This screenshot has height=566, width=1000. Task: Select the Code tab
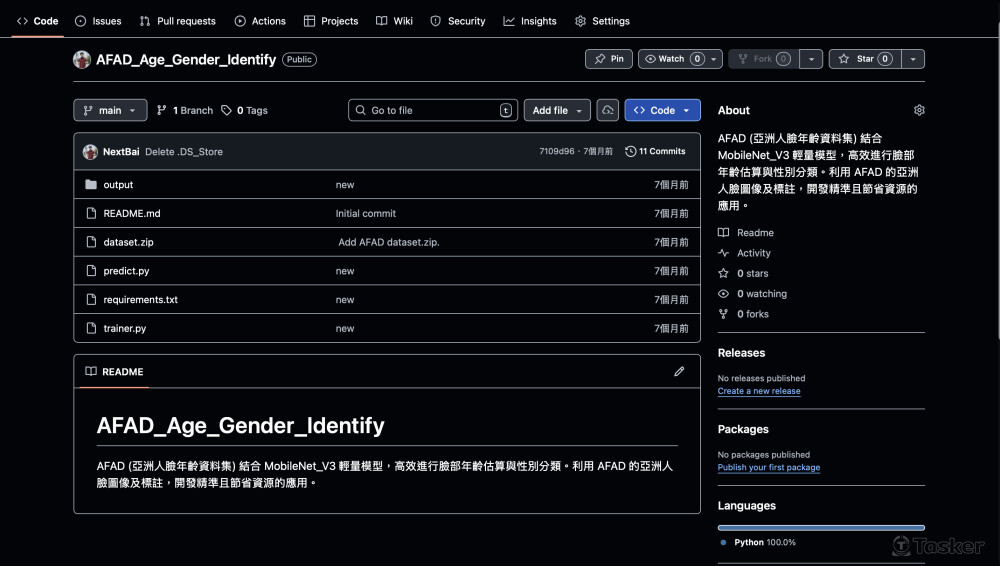pyautogui.click(x=38, y=21)
